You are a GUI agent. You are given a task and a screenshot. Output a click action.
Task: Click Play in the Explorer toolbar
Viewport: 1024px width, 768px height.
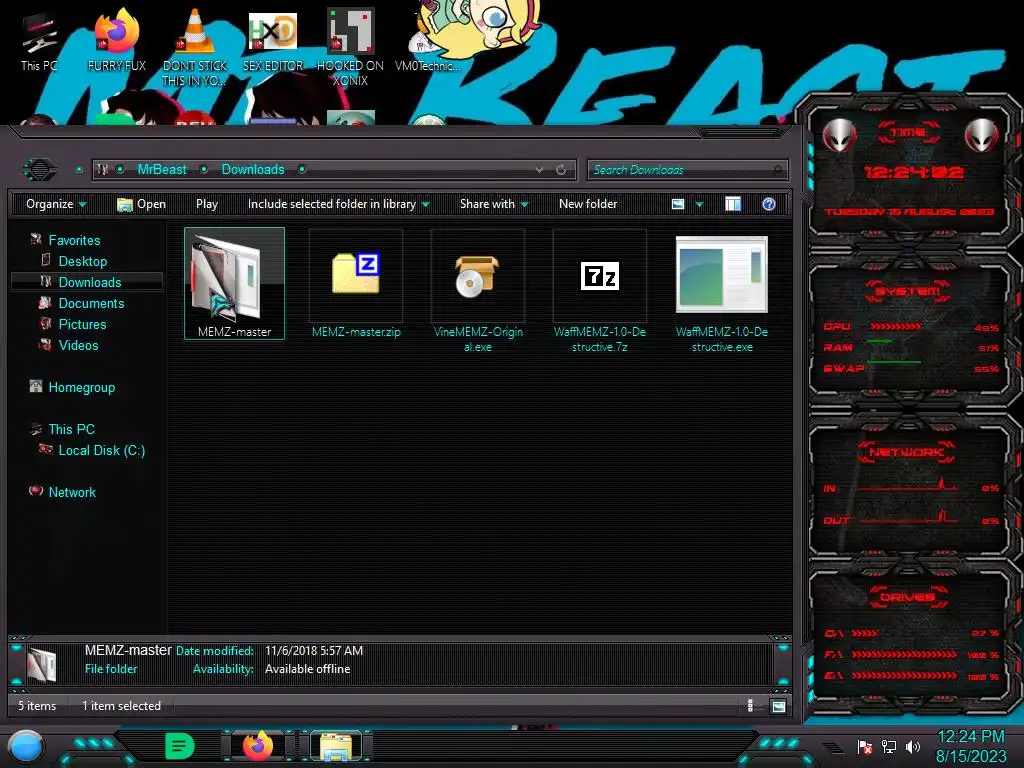(x=207, y=204)
